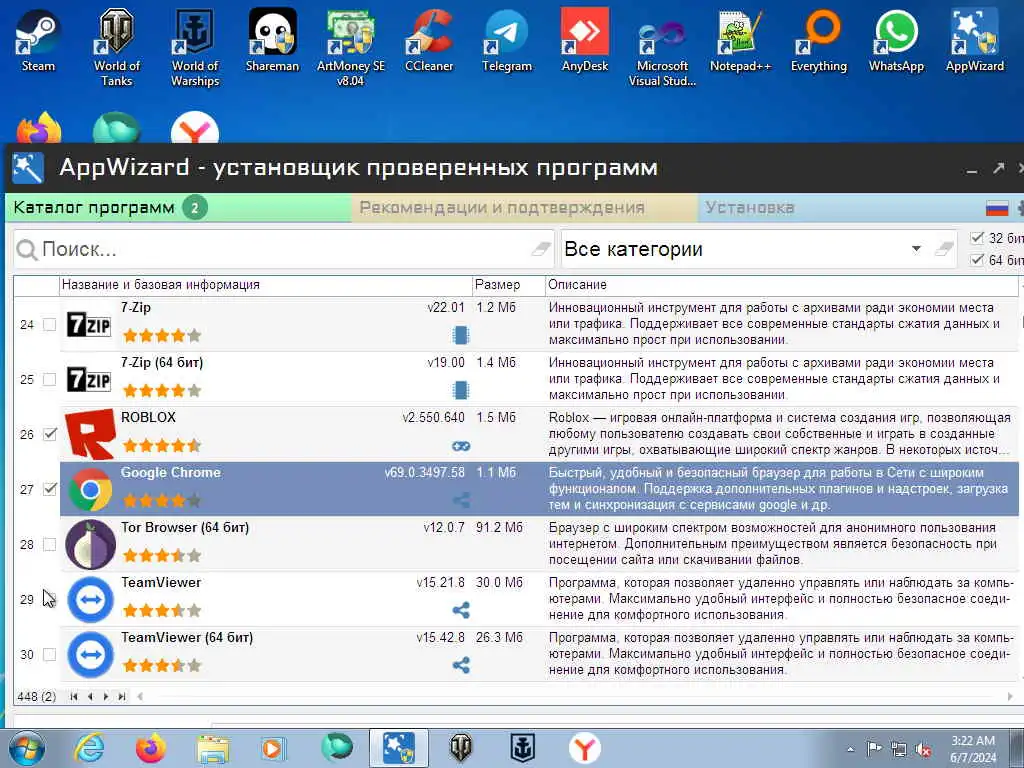Click the 7-Zip v22.01 app logo
1024x768 pixels.
89,325
